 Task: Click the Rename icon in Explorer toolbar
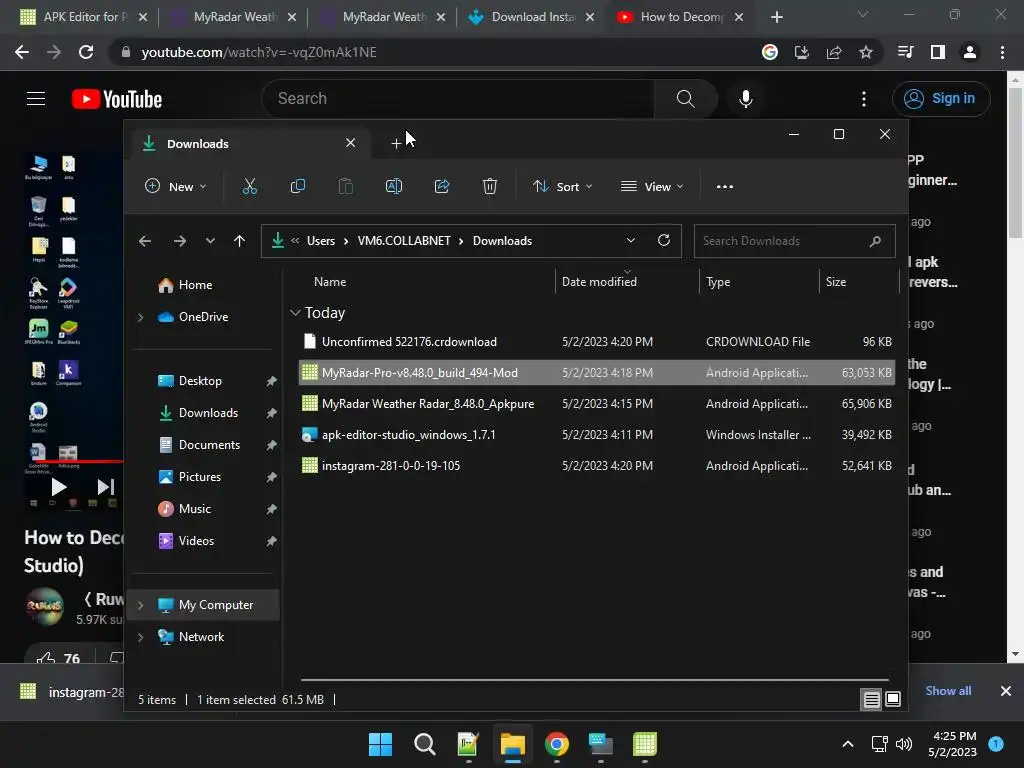tap(394, 187)
